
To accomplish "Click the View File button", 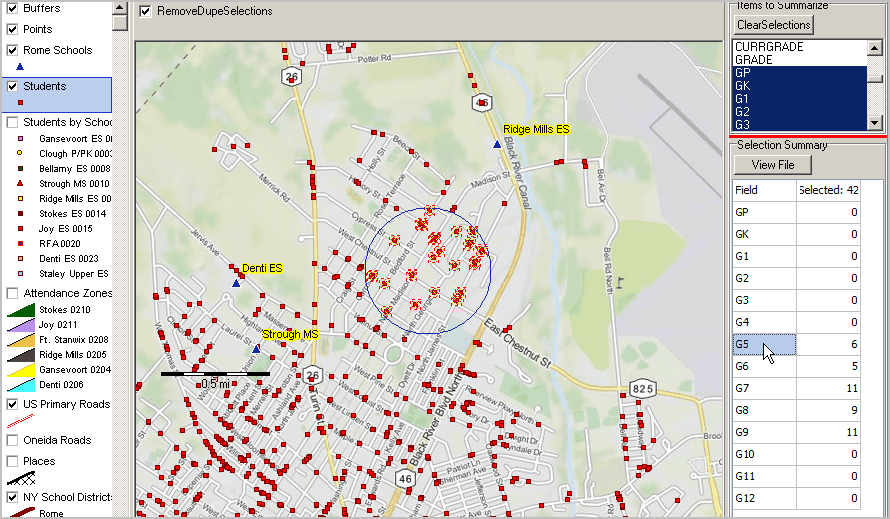I will click(x=773, y=165).
